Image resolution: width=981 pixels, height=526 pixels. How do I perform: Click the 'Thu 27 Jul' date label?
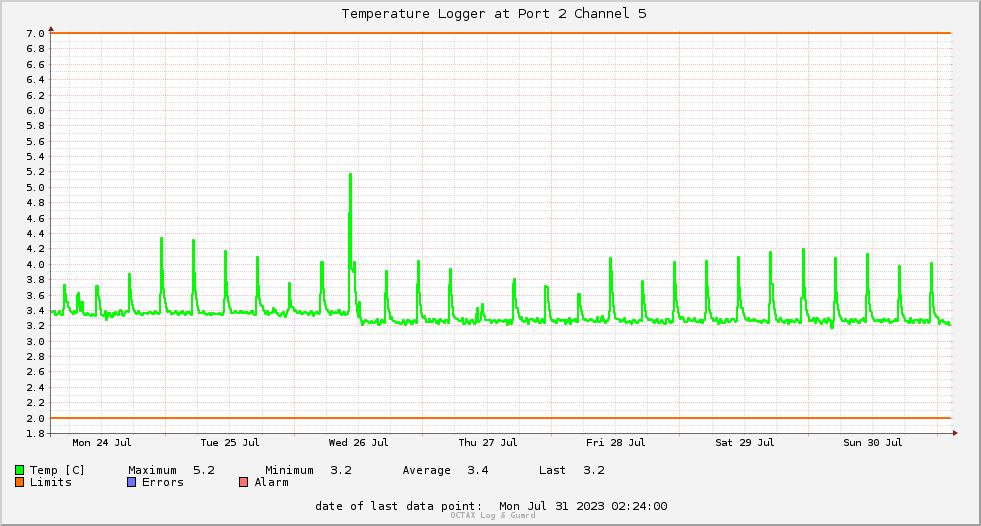487,443
